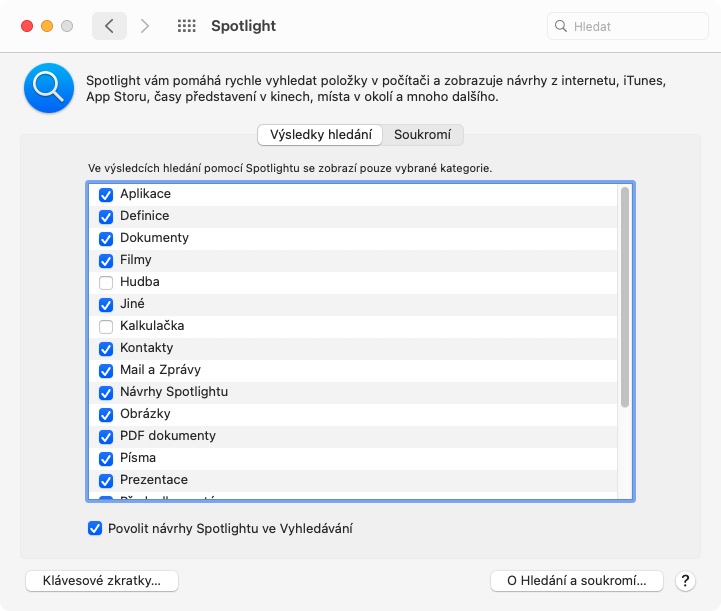Viewport: 721px width, 611px height.
Task: Click the back arrow in the toolbar
Action: pos(109,26)
